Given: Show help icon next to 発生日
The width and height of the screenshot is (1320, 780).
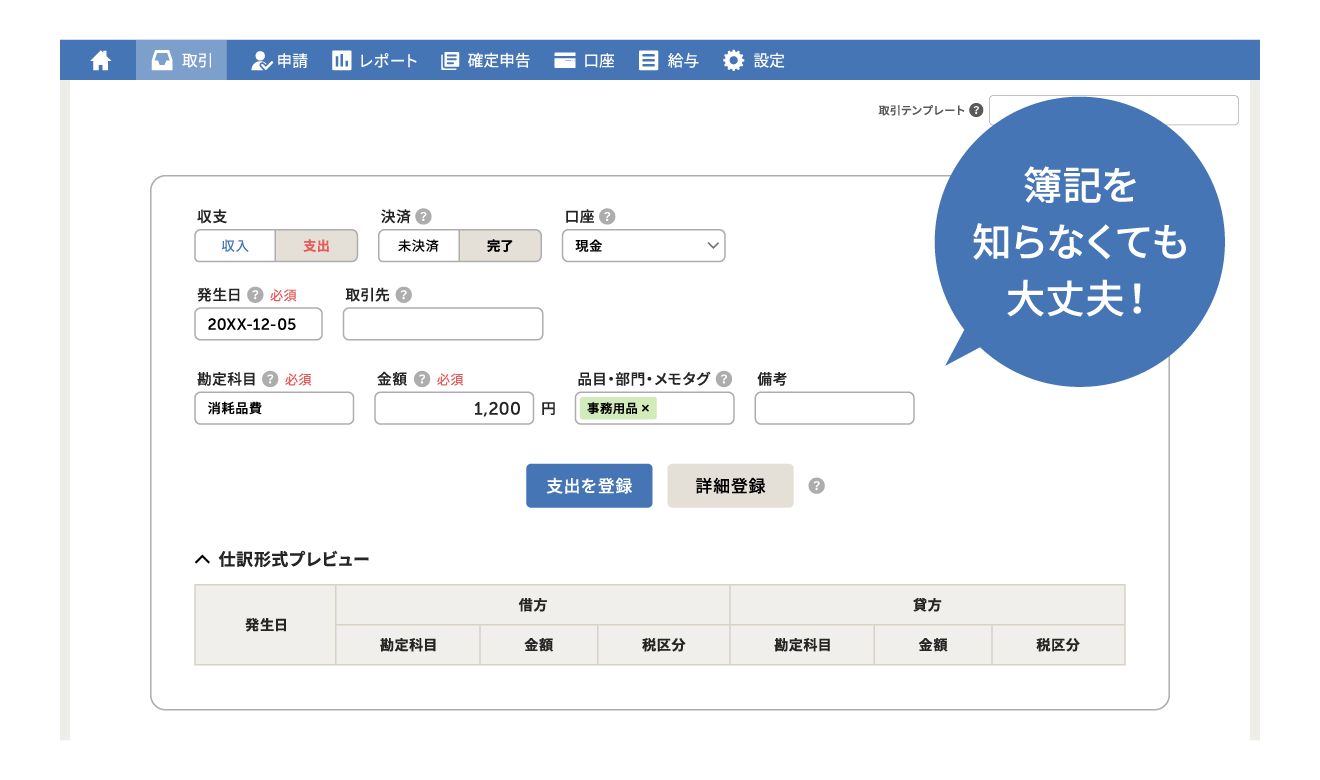Looking at the screenshot, I should point(255,295).
